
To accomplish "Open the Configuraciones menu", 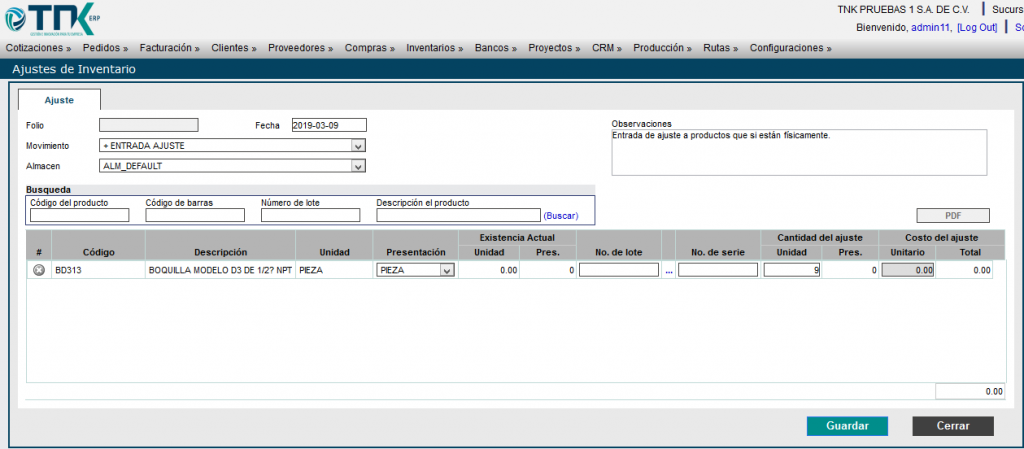I will coord(790,48).
